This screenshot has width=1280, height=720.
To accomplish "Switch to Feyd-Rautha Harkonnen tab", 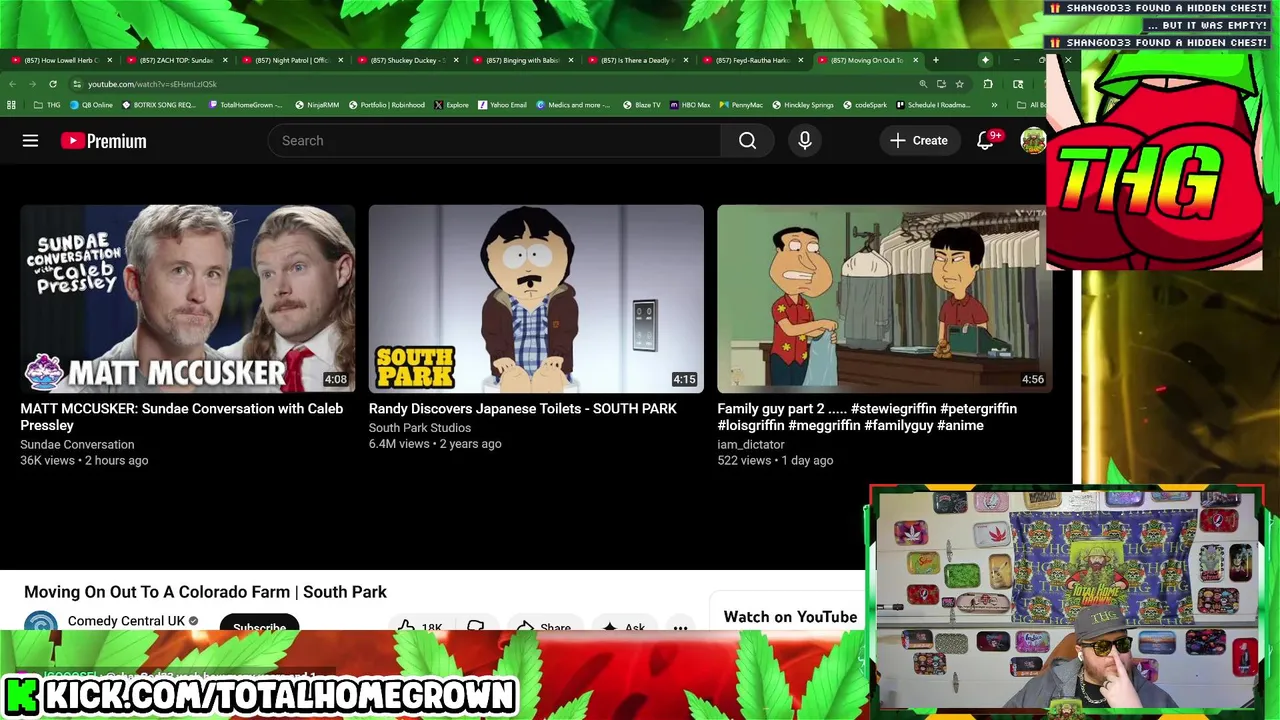I will [x=752, y=60].
